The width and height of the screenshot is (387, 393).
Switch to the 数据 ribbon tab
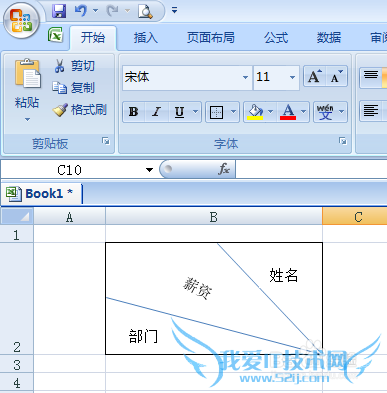coord(329,38)
